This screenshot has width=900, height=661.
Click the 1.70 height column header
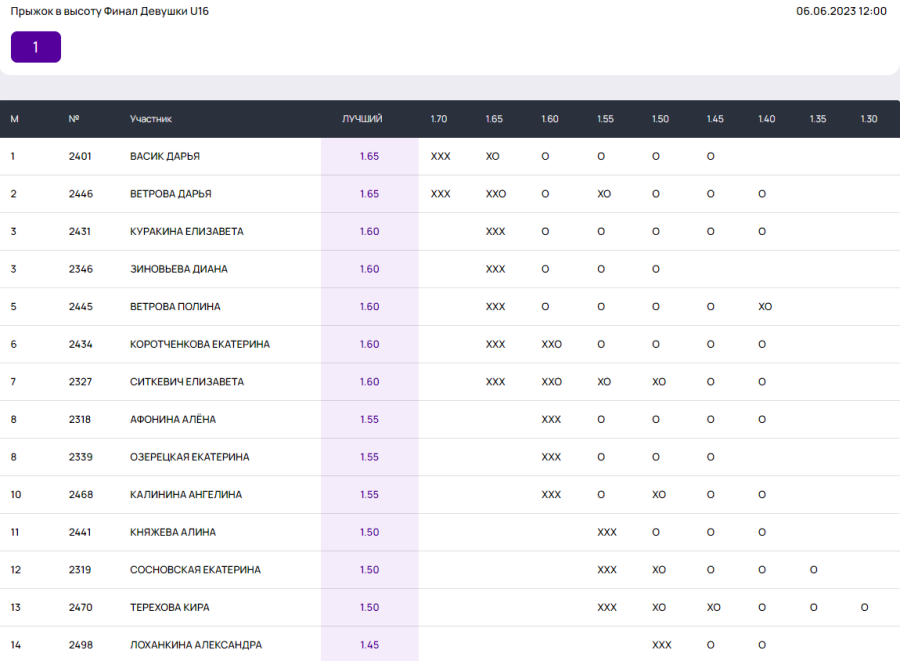tap(439, 119)
